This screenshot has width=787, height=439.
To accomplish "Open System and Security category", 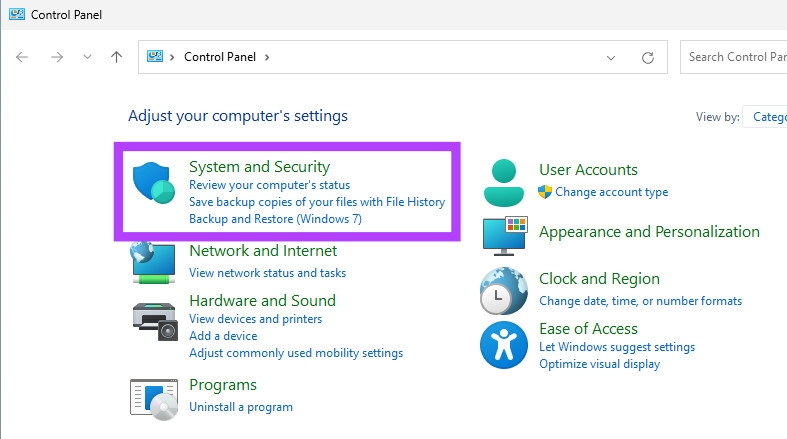I will [x=259, y=167].
